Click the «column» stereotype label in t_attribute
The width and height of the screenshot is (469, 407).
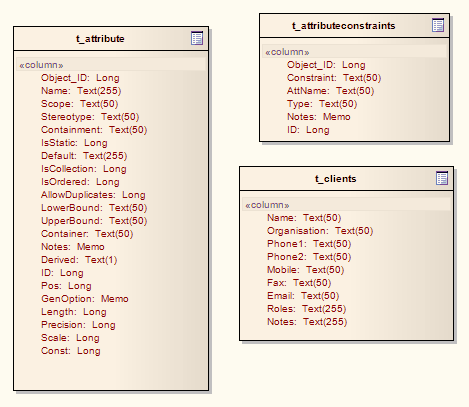(x=41, y=65)
